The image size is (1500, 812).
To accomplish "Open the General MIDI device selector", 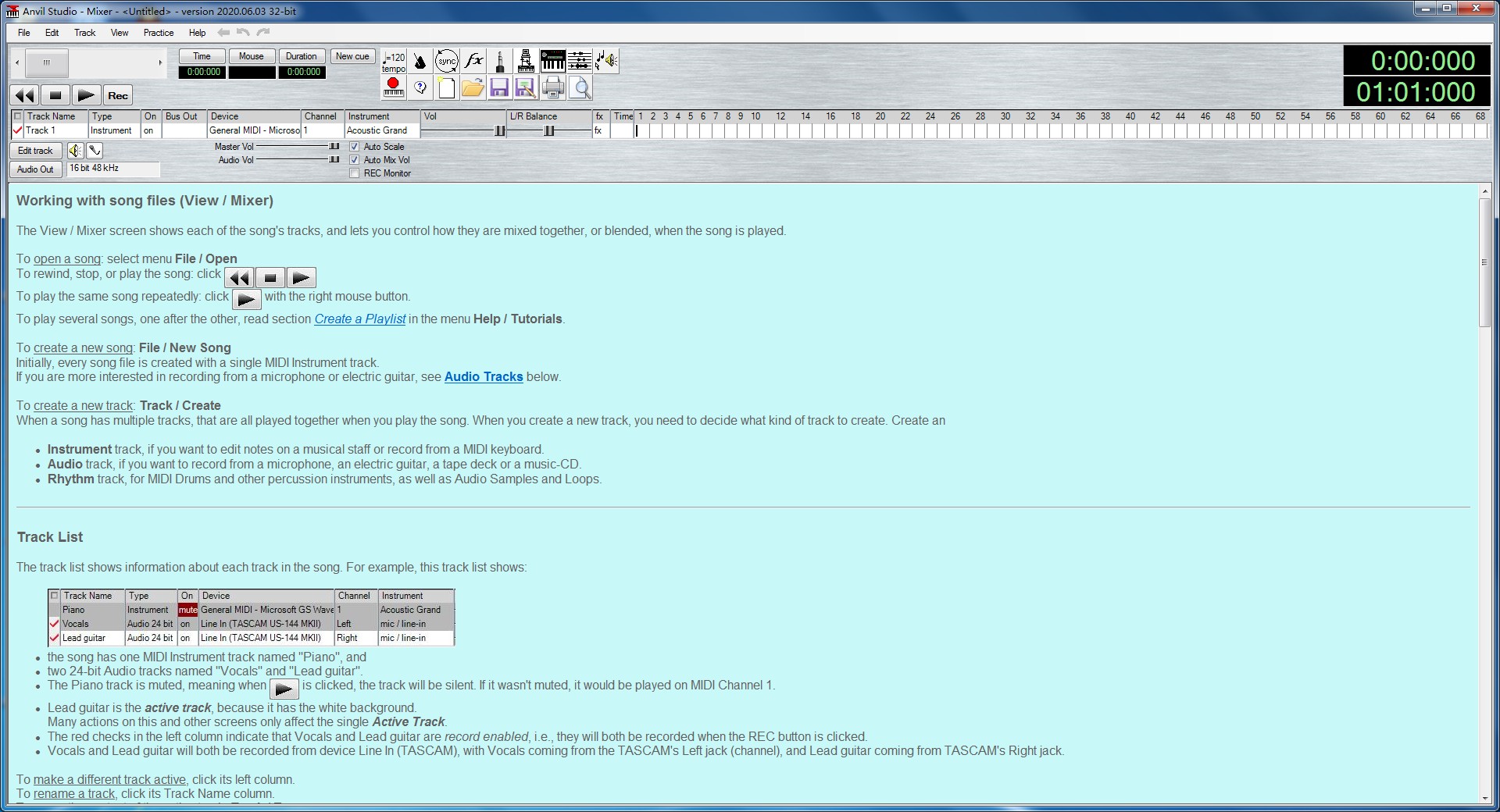I will pos(254,131).
